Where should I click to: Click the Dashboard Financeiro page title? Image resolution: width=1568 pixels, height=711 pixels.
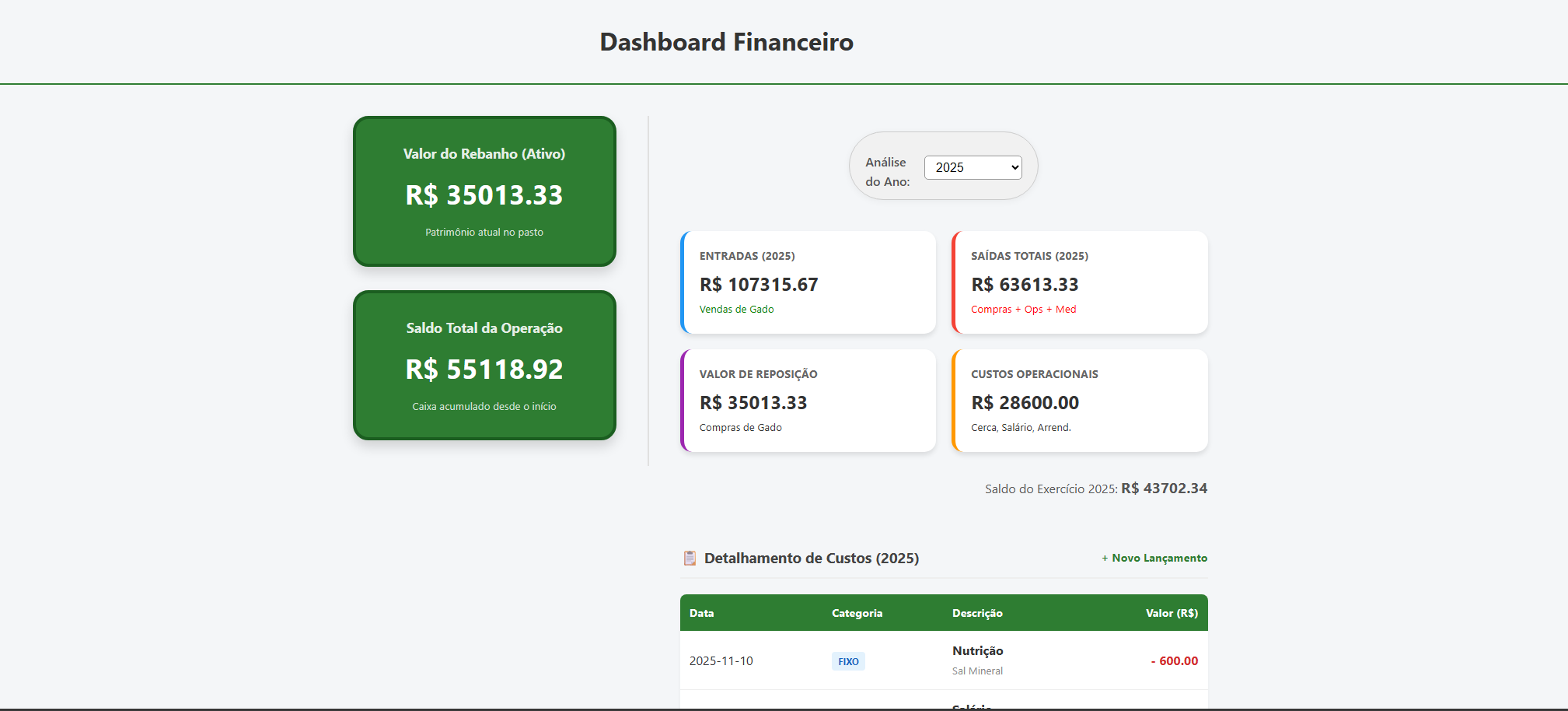(725, 42)
